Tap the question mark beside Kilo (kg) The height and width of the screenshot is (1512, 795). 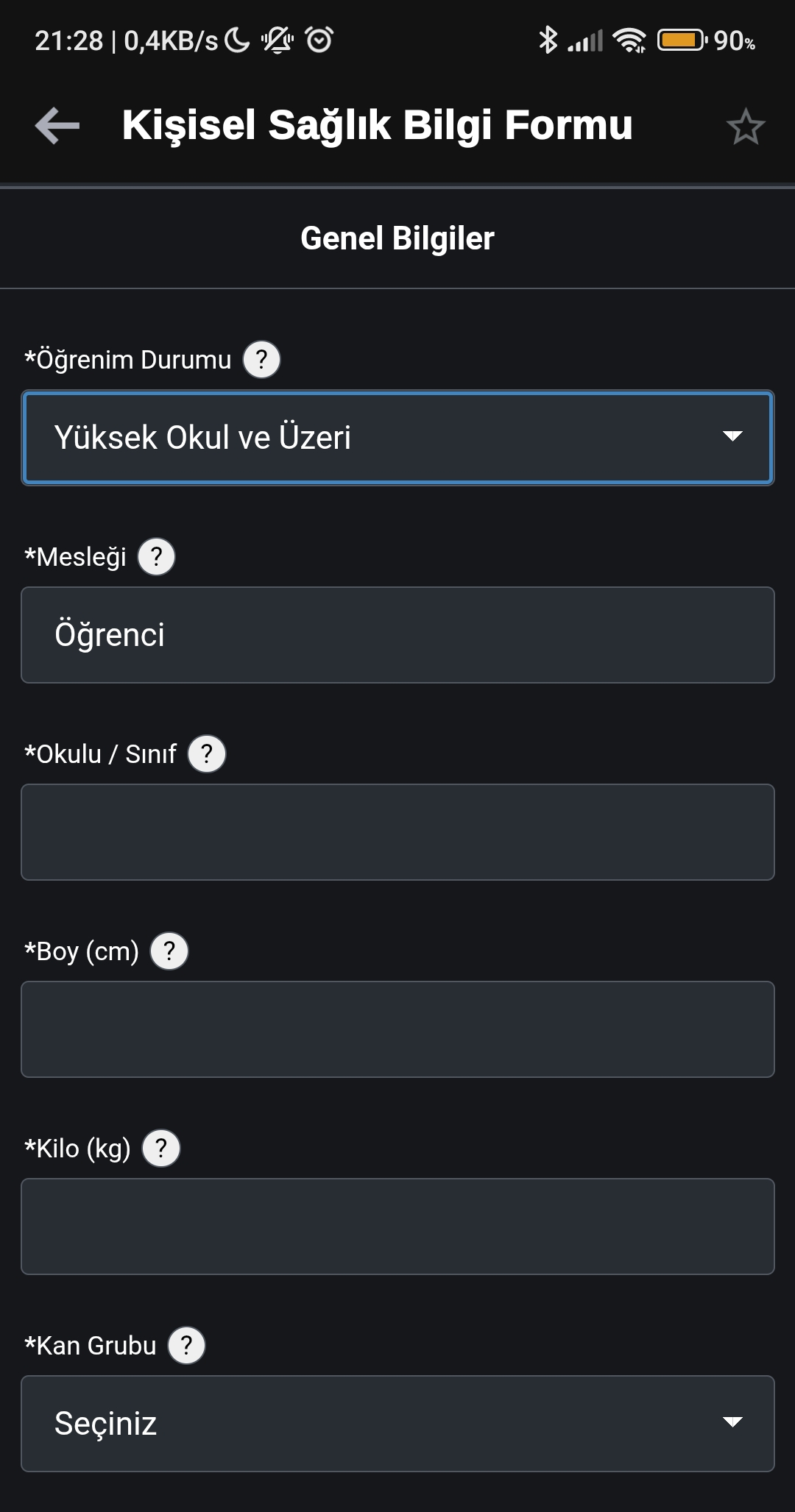[161, 1149]
